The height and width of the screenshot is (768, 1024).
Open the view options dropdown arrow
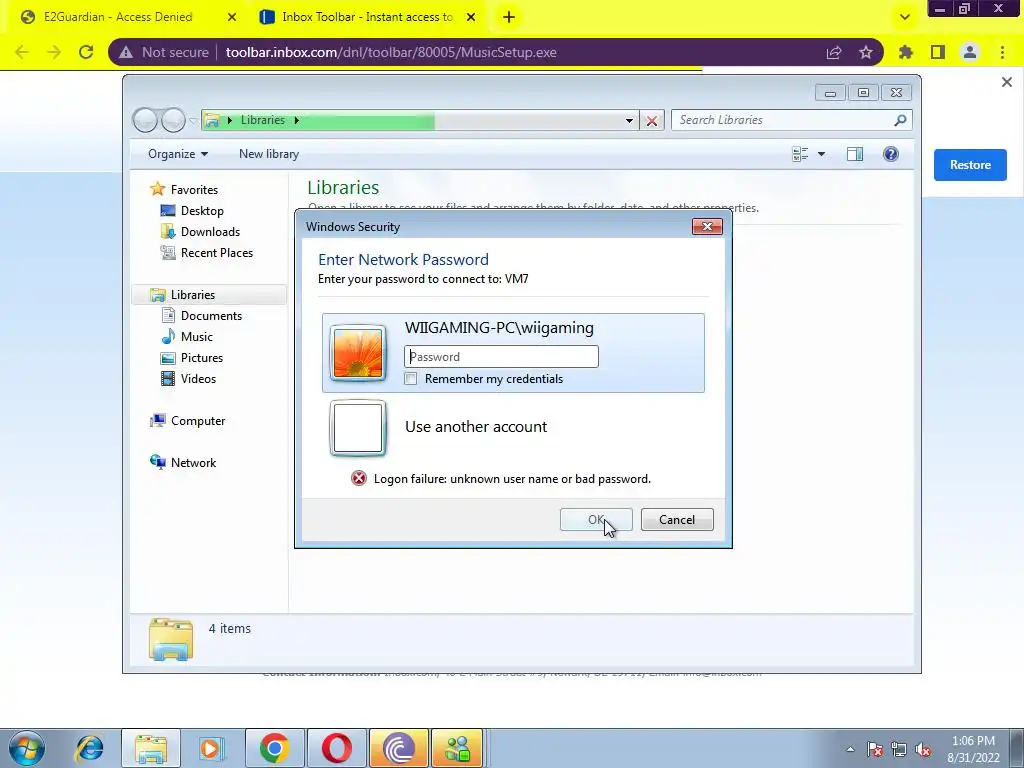(822, 154)
